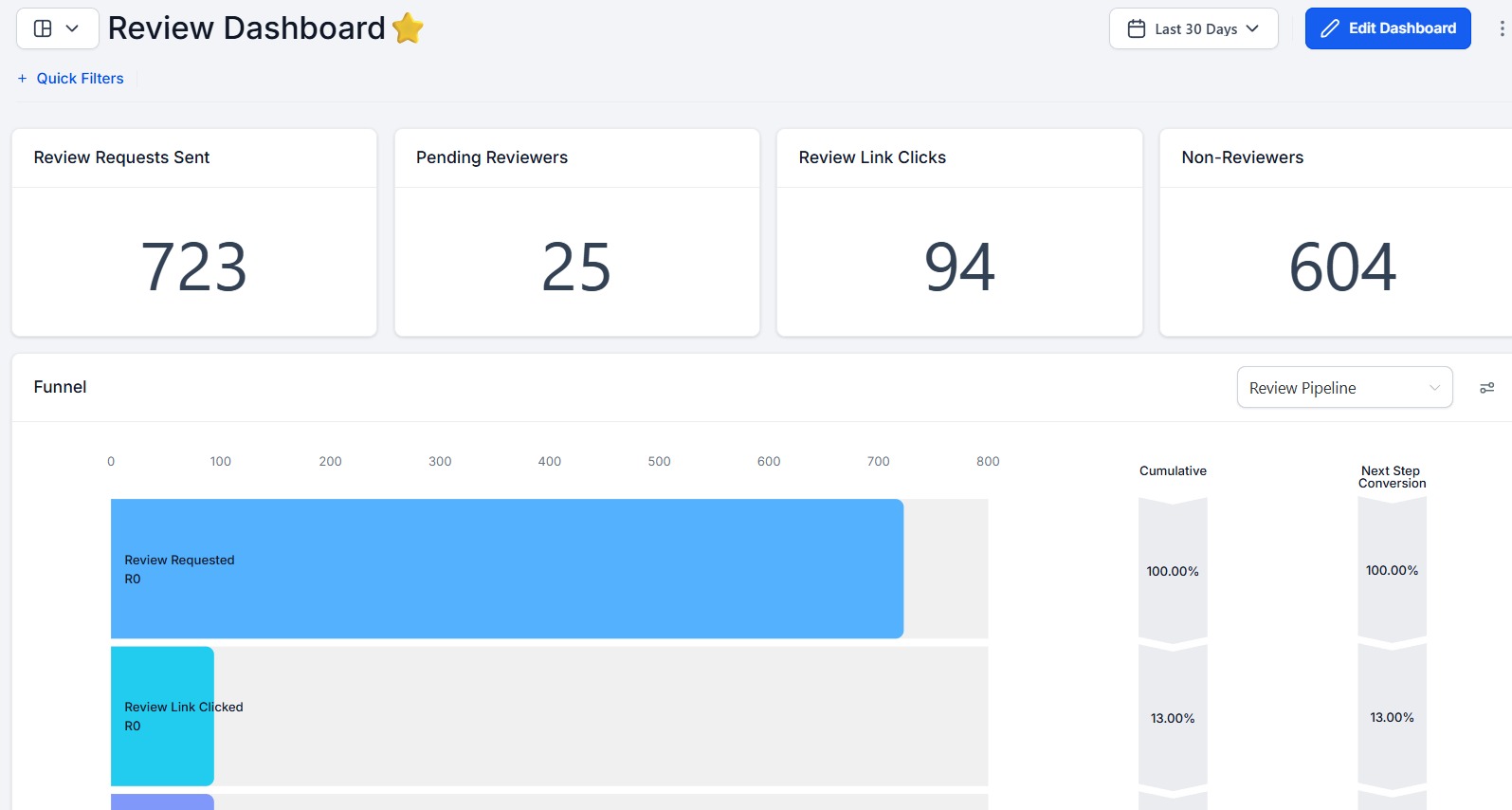The height and width of the screenshot is (810, 1512).
Task: Click the Cumulative column header
Action: click(1173, 470)
